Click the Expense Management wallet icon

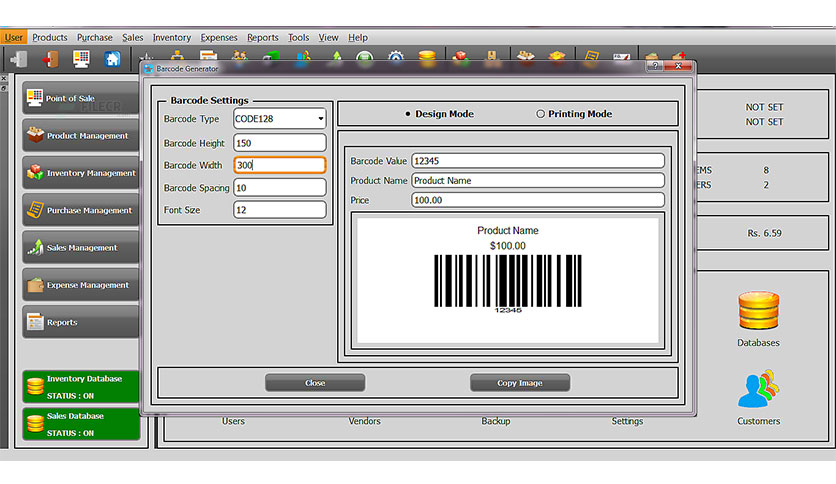[x=35, y=285]
